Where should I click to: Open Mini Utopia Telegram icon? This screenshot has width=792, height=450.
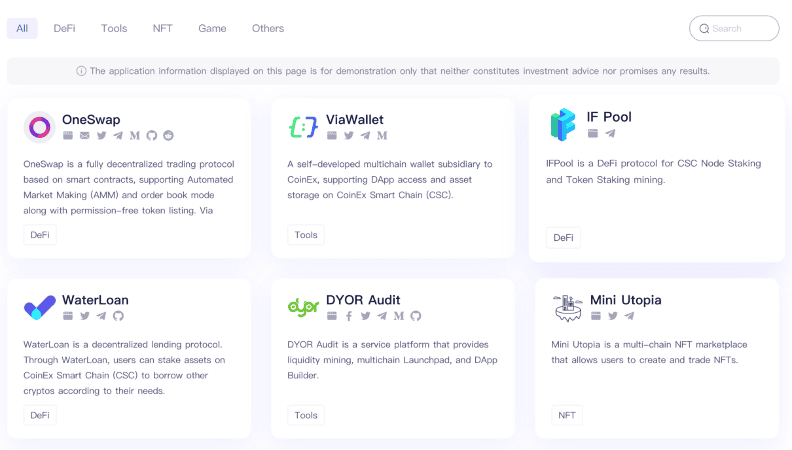coord(629,316)
